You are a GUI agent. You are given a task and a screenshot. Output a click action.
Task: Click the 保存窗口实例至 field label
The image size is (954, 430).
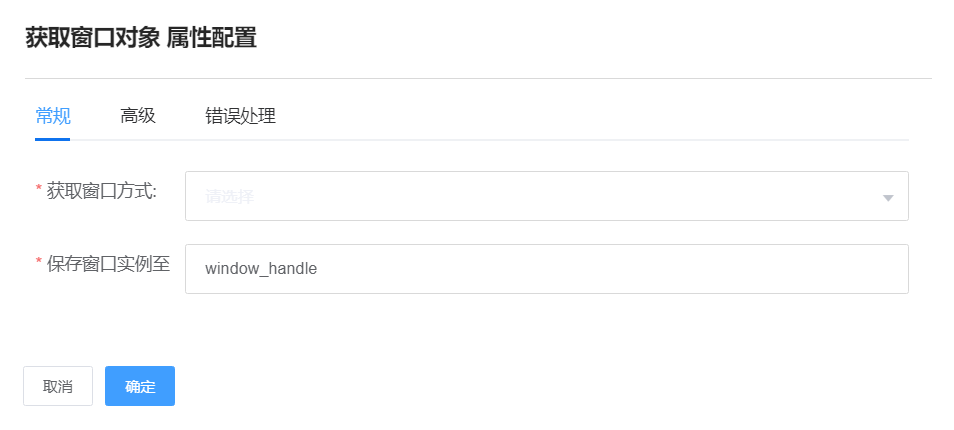(x=108, y=264)
